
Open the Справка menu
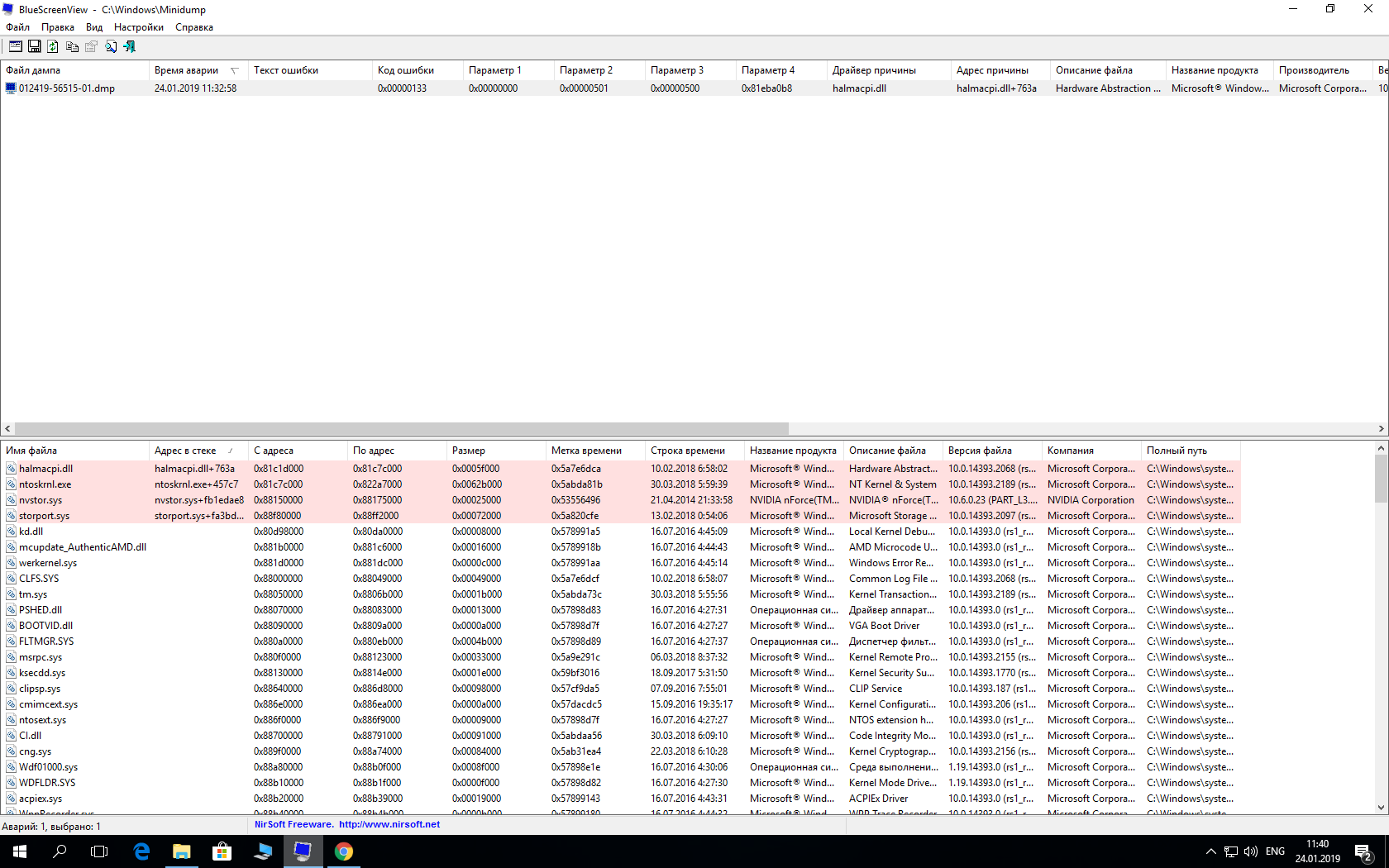(194, 27)
